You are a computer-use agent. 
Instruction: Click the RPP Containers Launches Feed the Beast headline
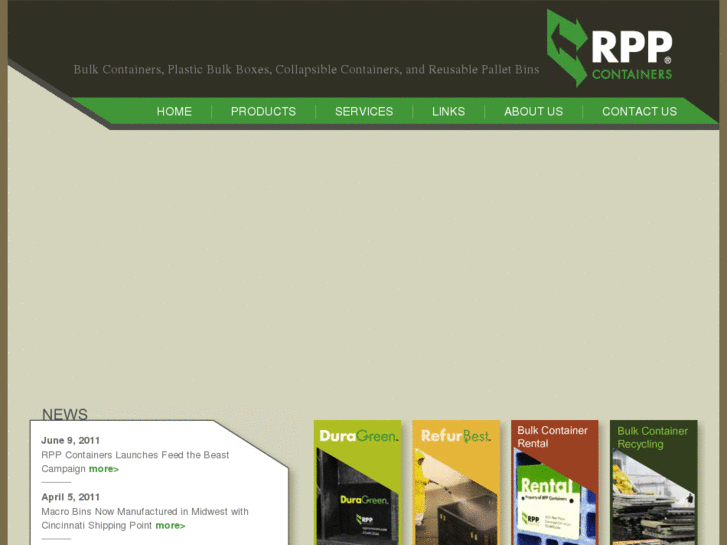[135, 462]
